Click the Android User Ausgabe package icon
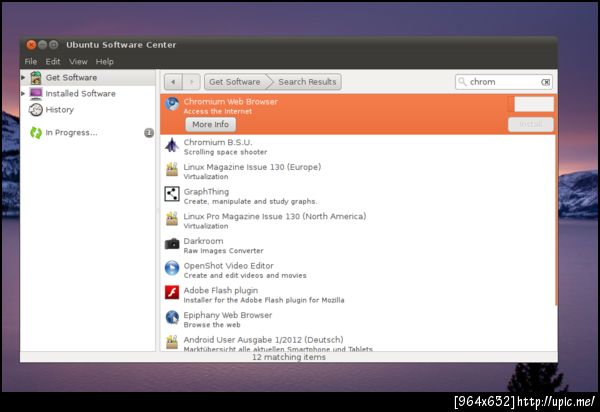Image resolution: width=600 pixels, height=412 pixels. 172,342
